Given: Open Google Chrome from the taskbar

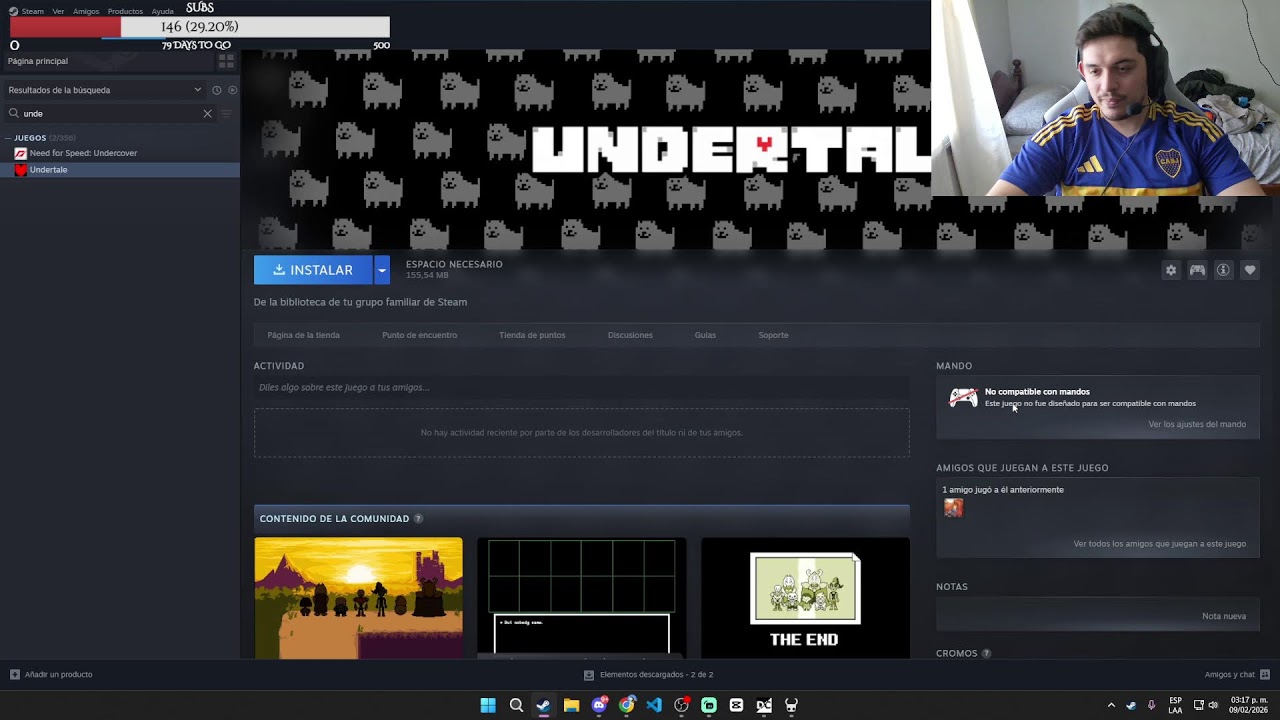Looking at the screenshot, I should point(626,705).
